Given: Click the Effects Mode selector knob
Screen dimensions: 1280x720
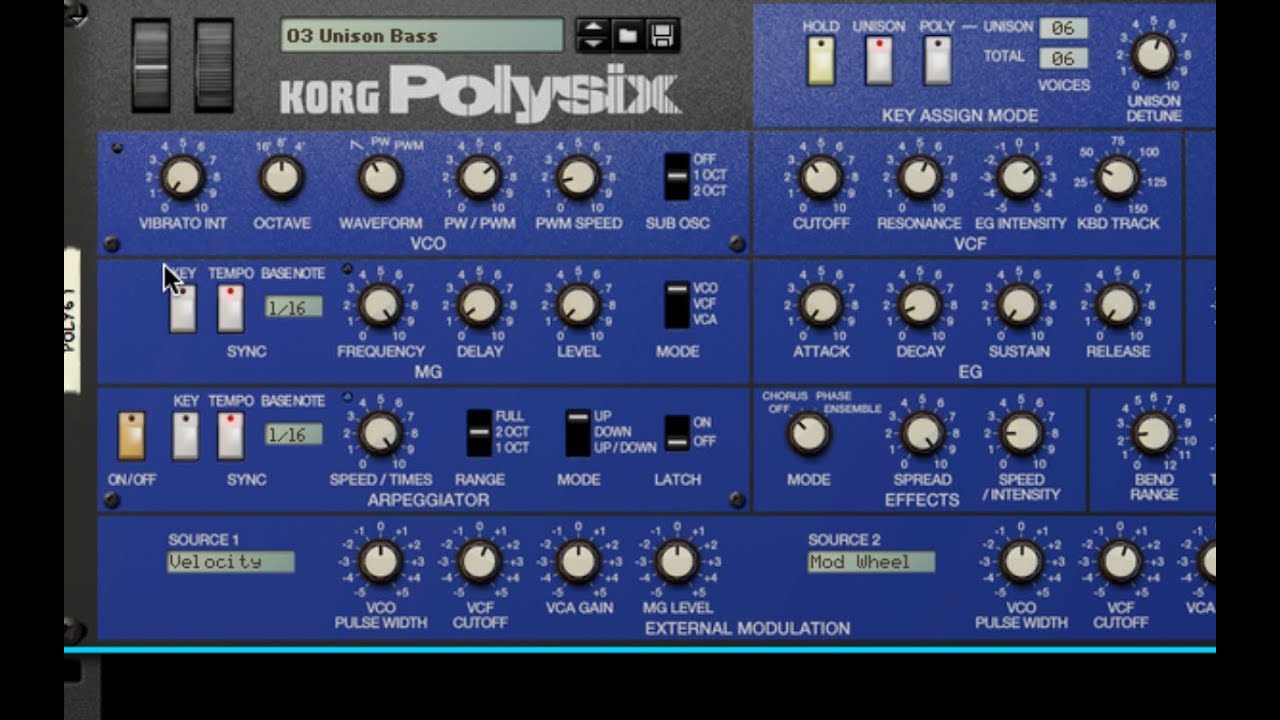Looking at the screenshot, I should pyautogui.click(x=809, y=433).
